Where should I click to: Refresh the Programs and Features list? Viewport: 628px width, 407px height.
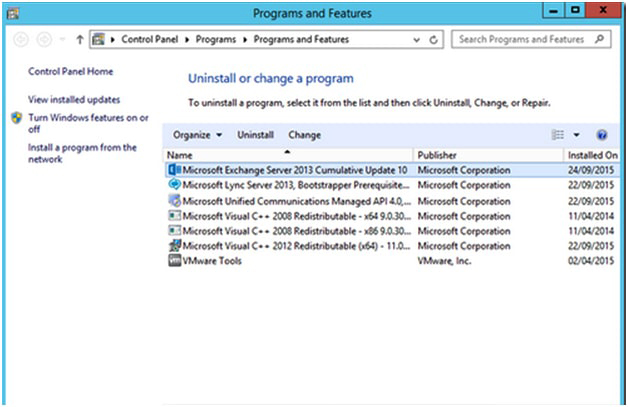[x=433, y=40]
